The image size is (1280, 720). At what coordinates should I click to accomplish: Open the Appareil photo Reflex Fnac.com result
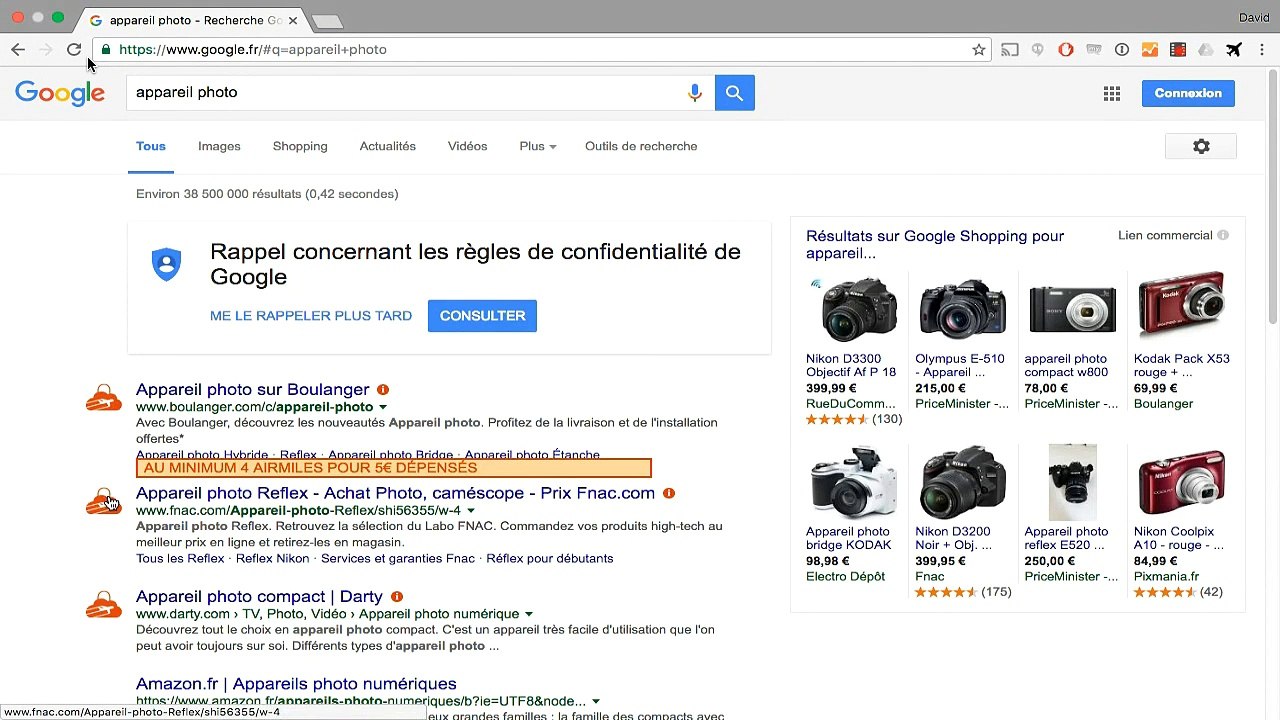(x=395, y=493)
